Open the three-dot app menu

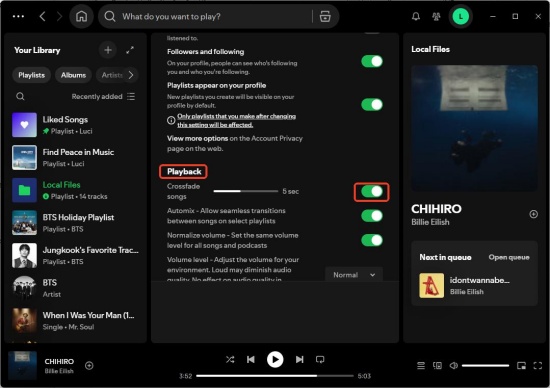click(x=18, y=16)
